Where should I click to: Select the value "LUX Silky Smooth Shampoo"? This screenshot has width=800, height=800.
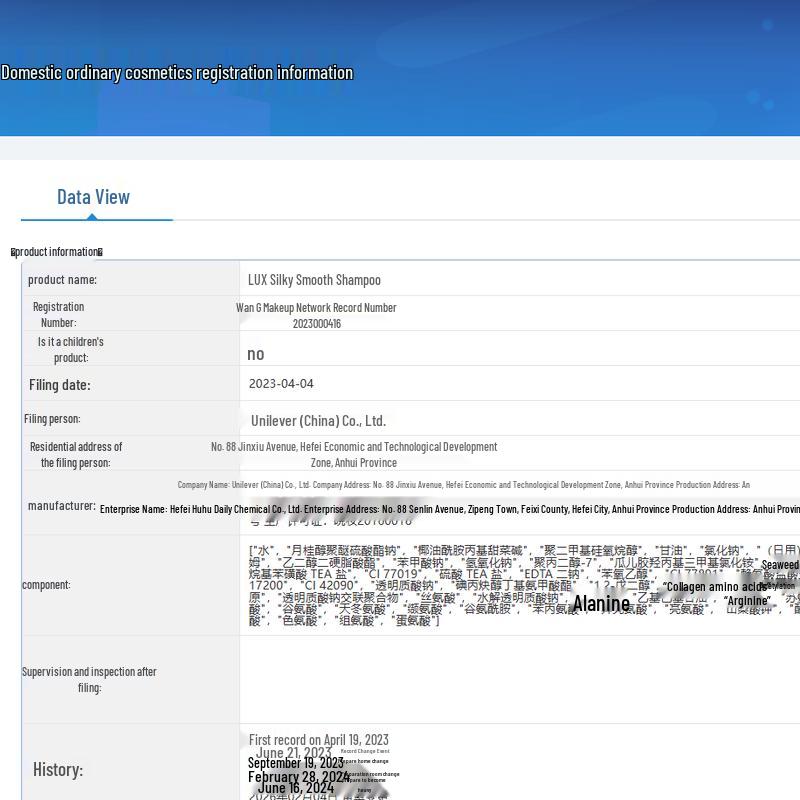click(314, 280)
